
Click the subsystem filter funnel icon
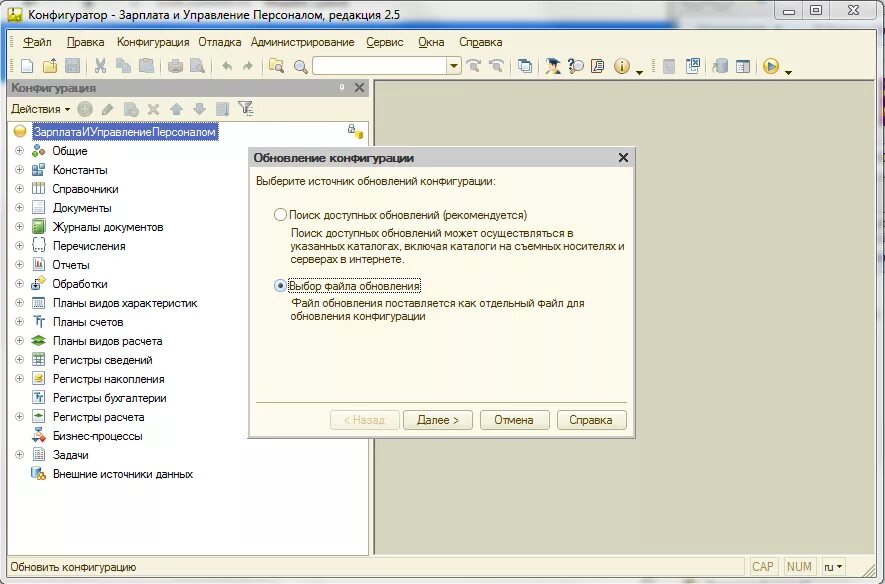[x=246, y=108]
